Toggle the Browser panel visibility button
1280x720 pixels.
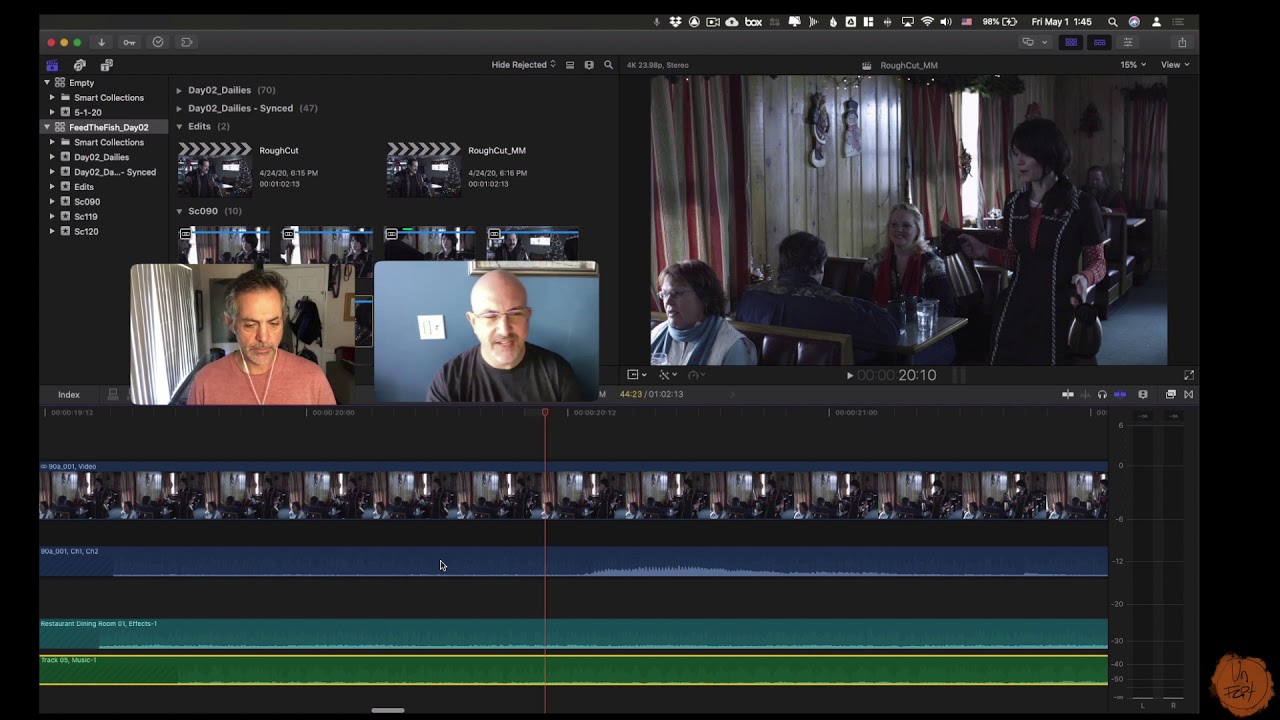pos(1071,42)
